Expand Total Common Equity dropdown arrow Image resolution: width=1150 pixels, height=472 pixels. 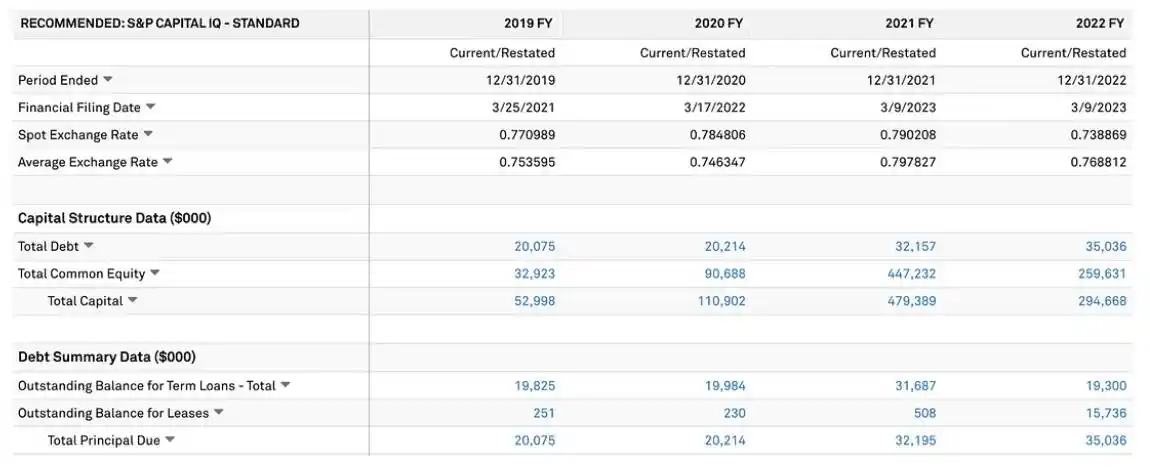(155, 273)
